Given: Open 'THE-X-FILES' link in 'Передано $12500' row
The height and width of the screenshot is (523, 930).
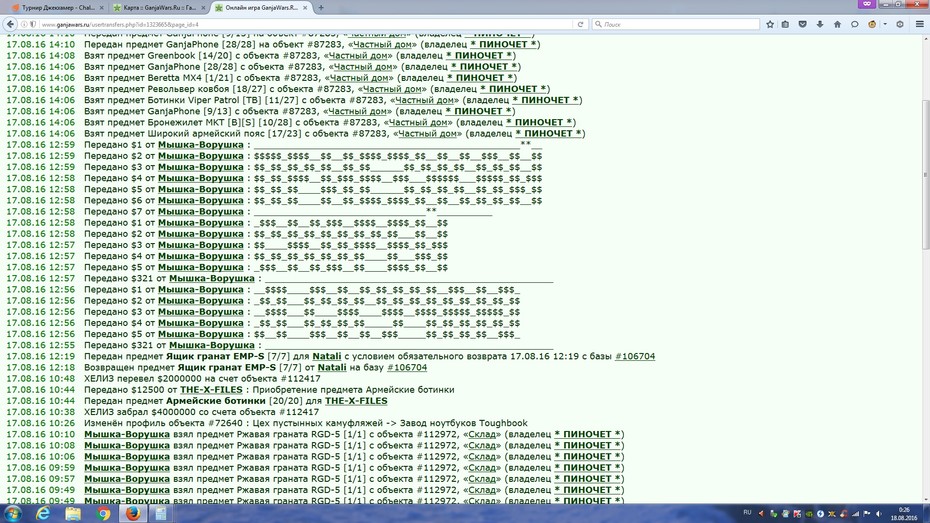Looking at the screenshot, I should tap(211, 390).
